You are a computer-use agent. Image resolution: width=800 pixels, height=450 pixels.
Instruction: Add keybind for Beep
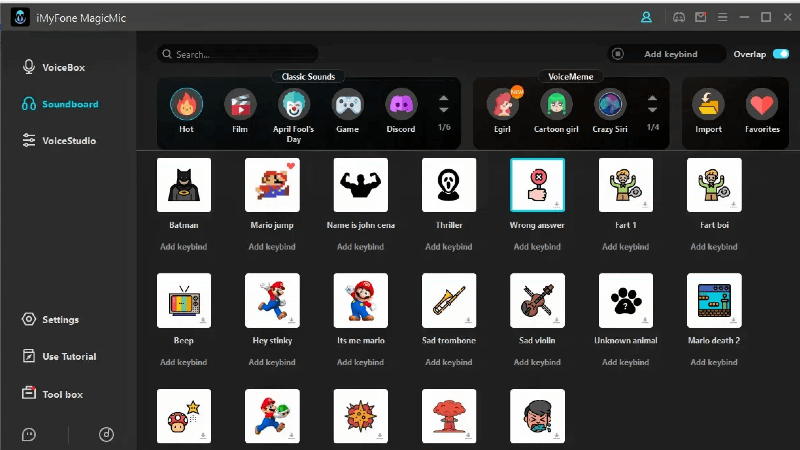tap(184, 362)
